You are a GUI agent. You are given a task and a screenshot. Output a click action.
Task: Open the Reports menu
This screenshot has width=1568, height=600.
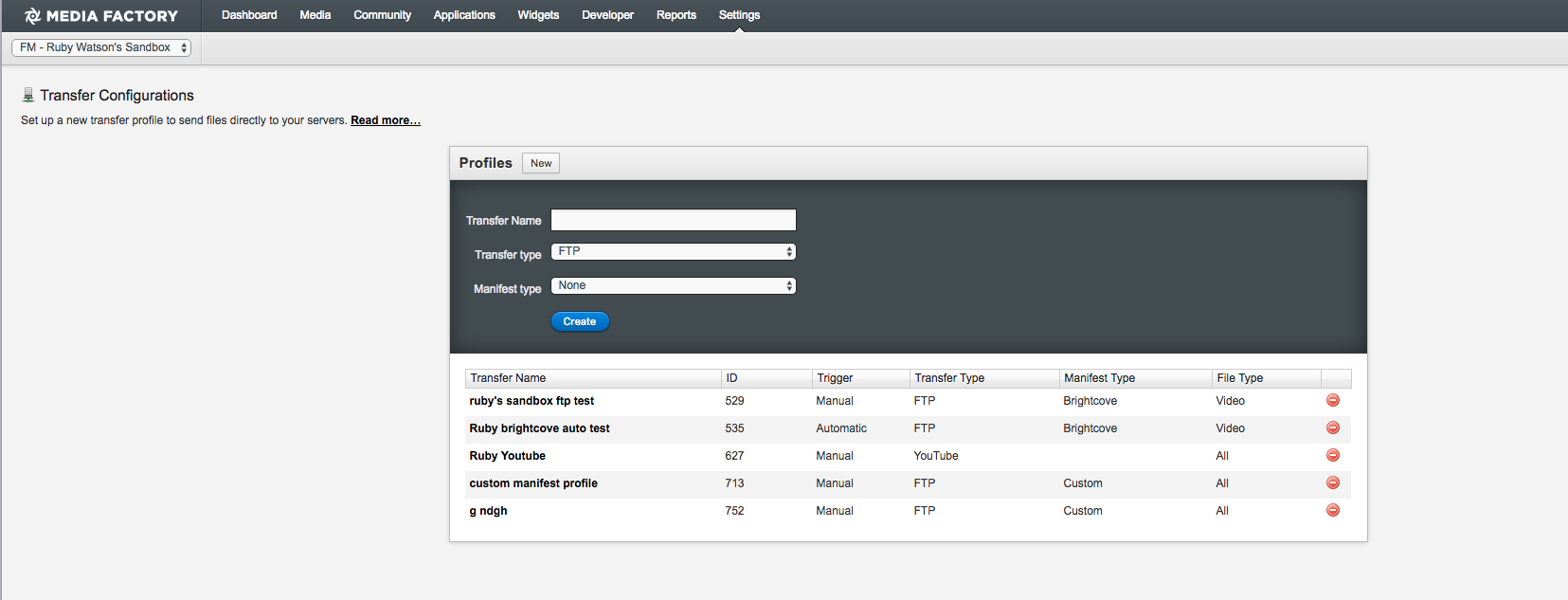676,15
